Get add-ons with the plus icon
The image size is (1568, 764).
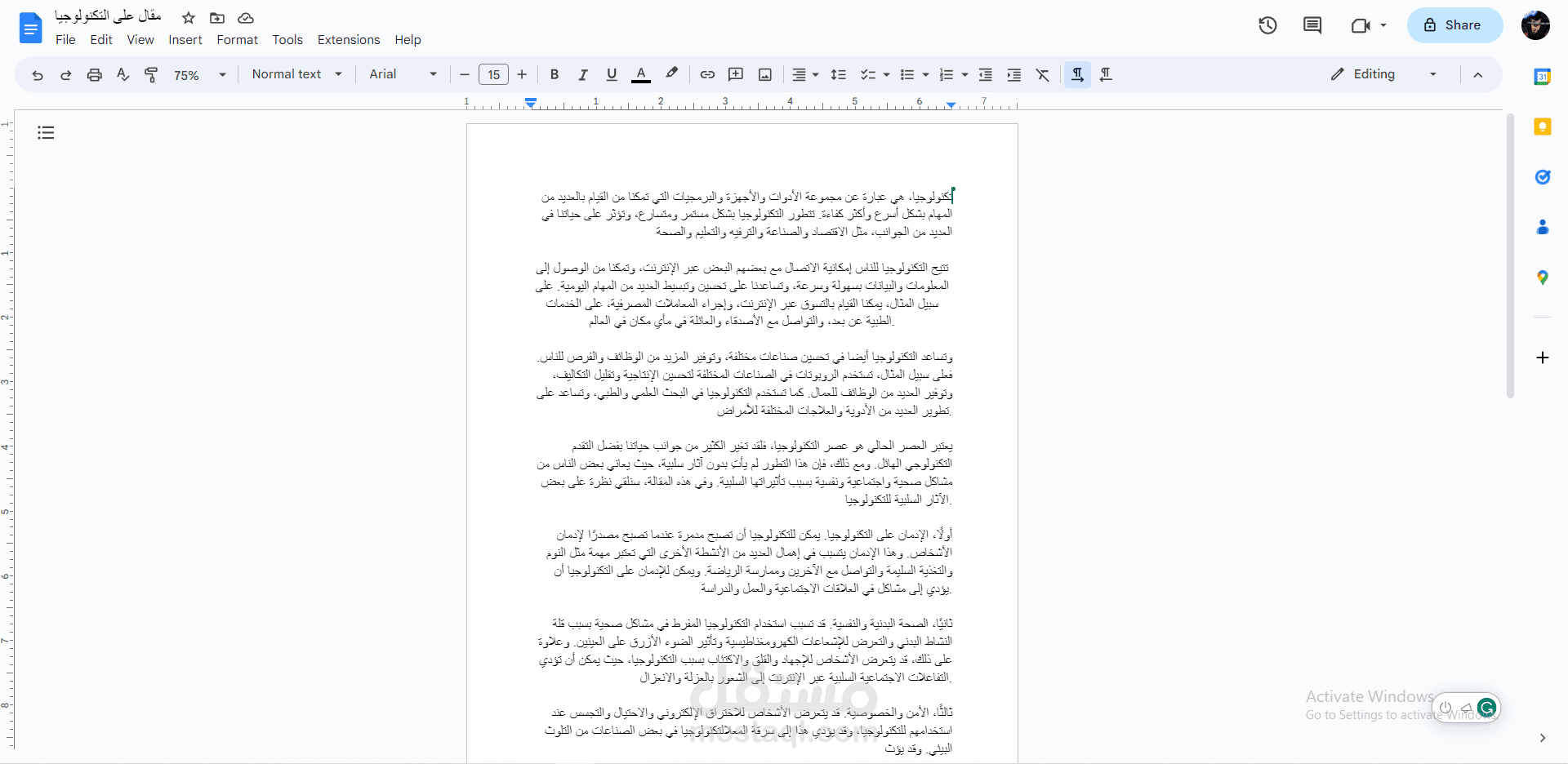pyautogui.click(x=1543, y=358)
